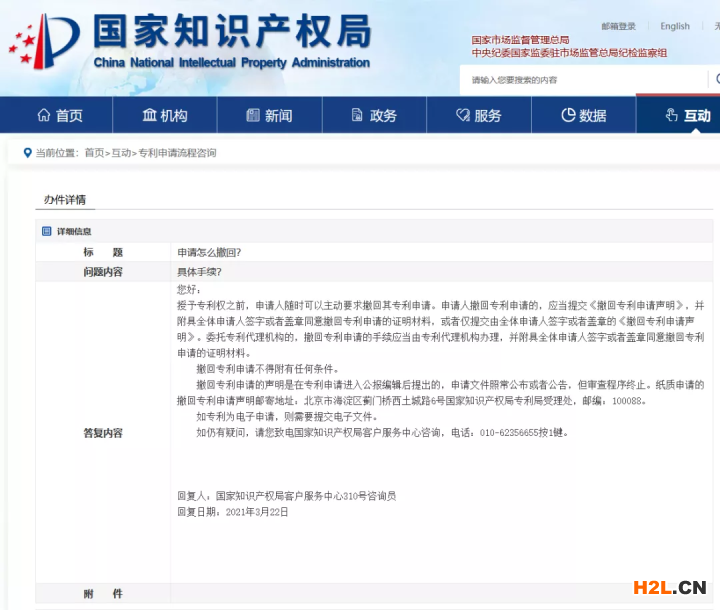Focus the search box 请输入您要搜索的内容
720x610 pixels.
click(584, 80)
